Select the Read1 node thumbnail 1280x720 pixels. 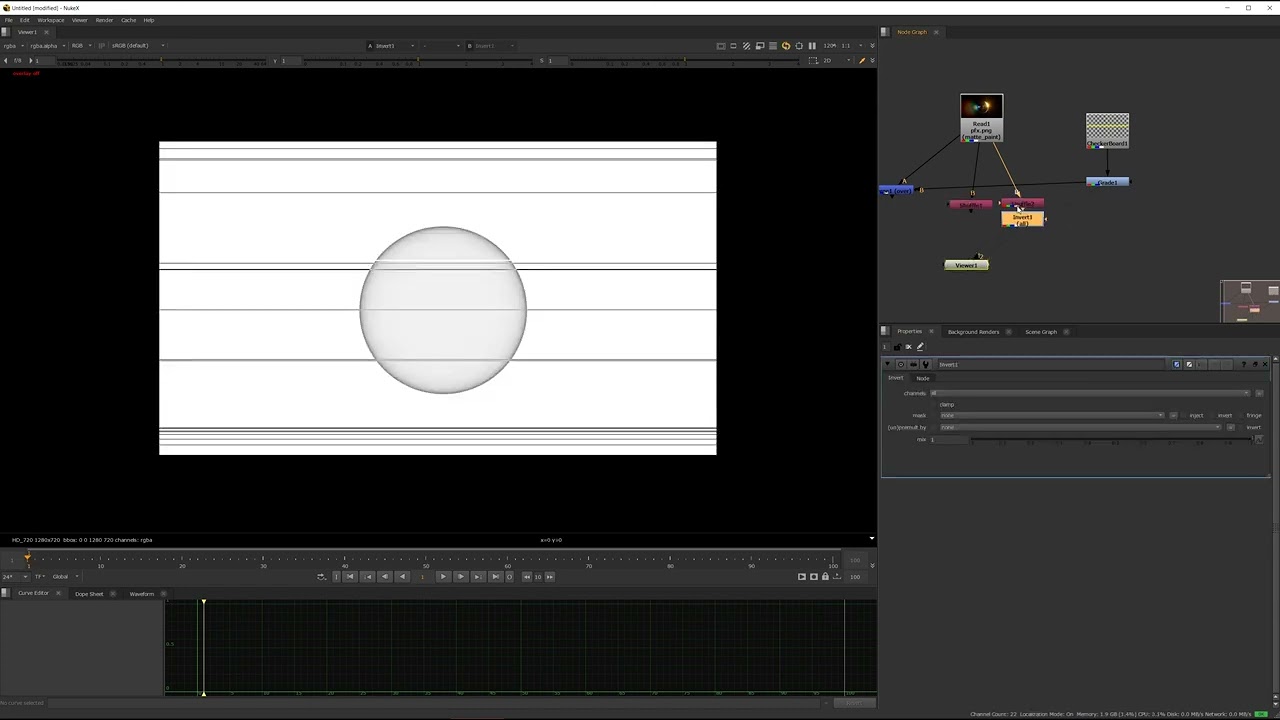pos(981,106)
